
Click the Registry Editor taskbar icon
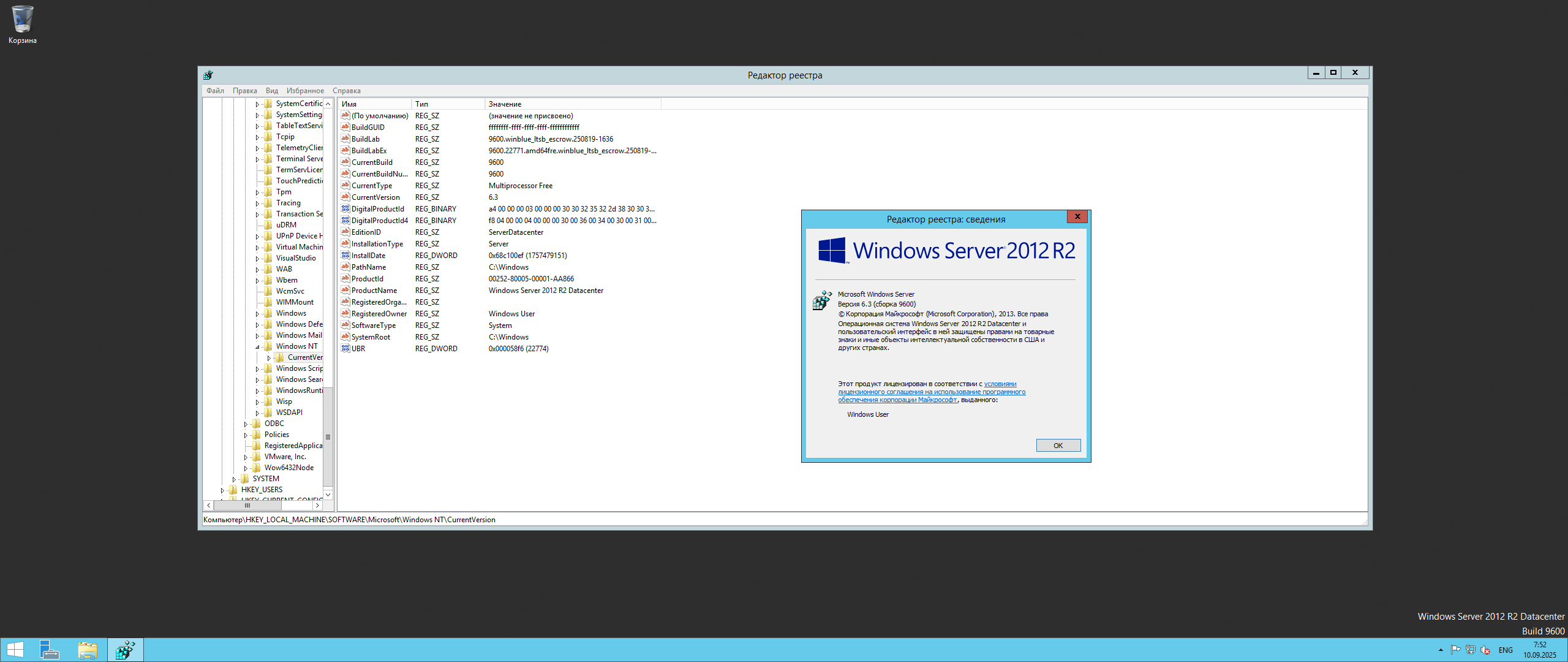(126, 650)
